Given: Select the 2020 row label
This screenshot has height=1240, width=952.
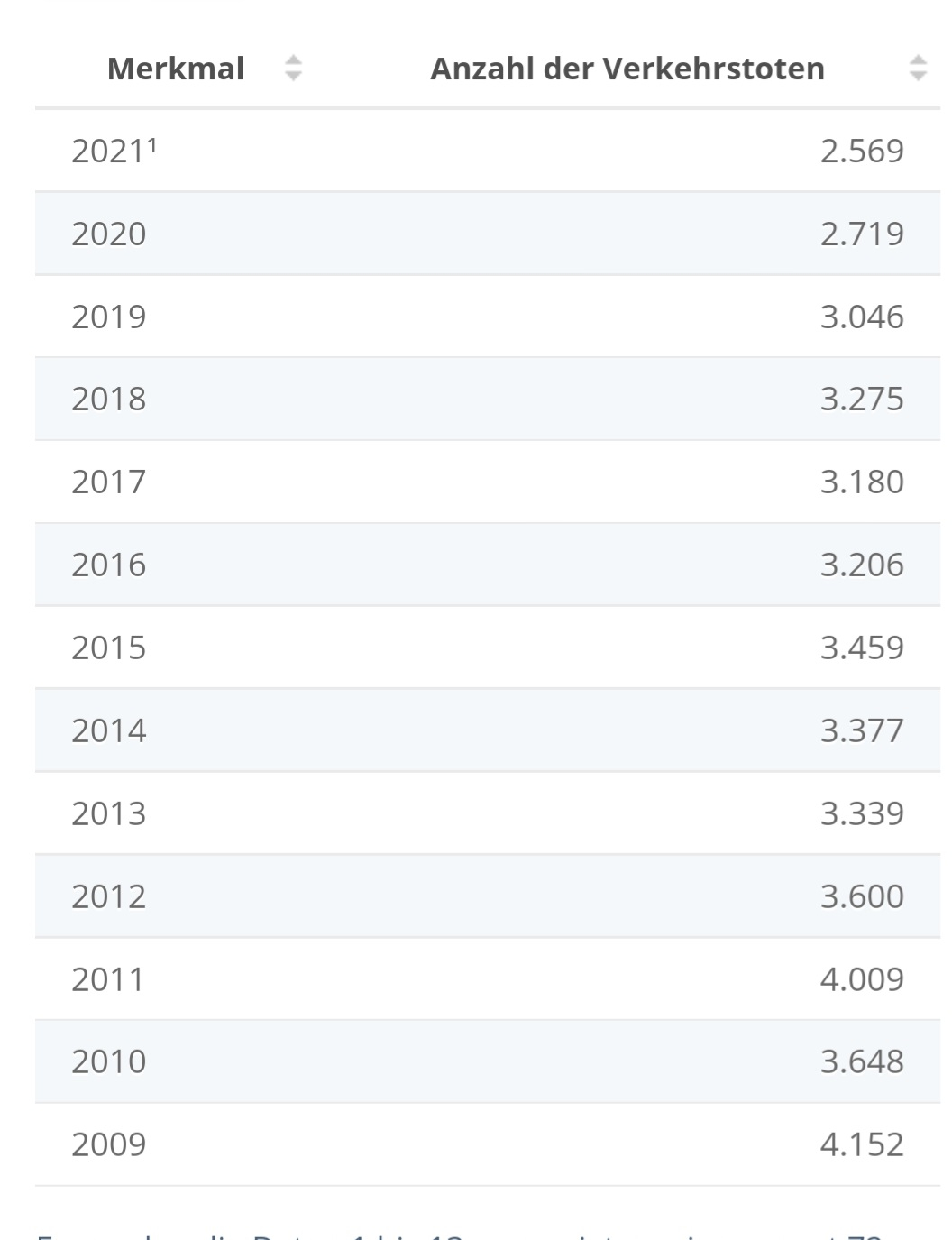Looking at the screenshot, I should tap(109, 234).
